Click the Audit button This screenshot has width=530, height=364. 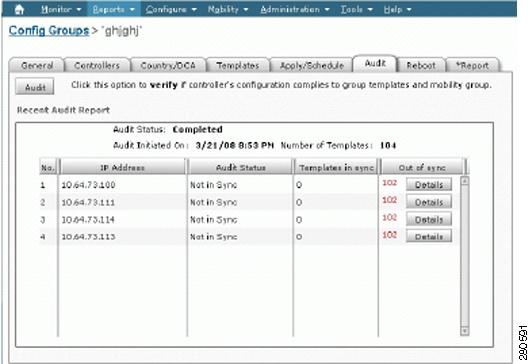pyautogui.click(x=35, y=87)
